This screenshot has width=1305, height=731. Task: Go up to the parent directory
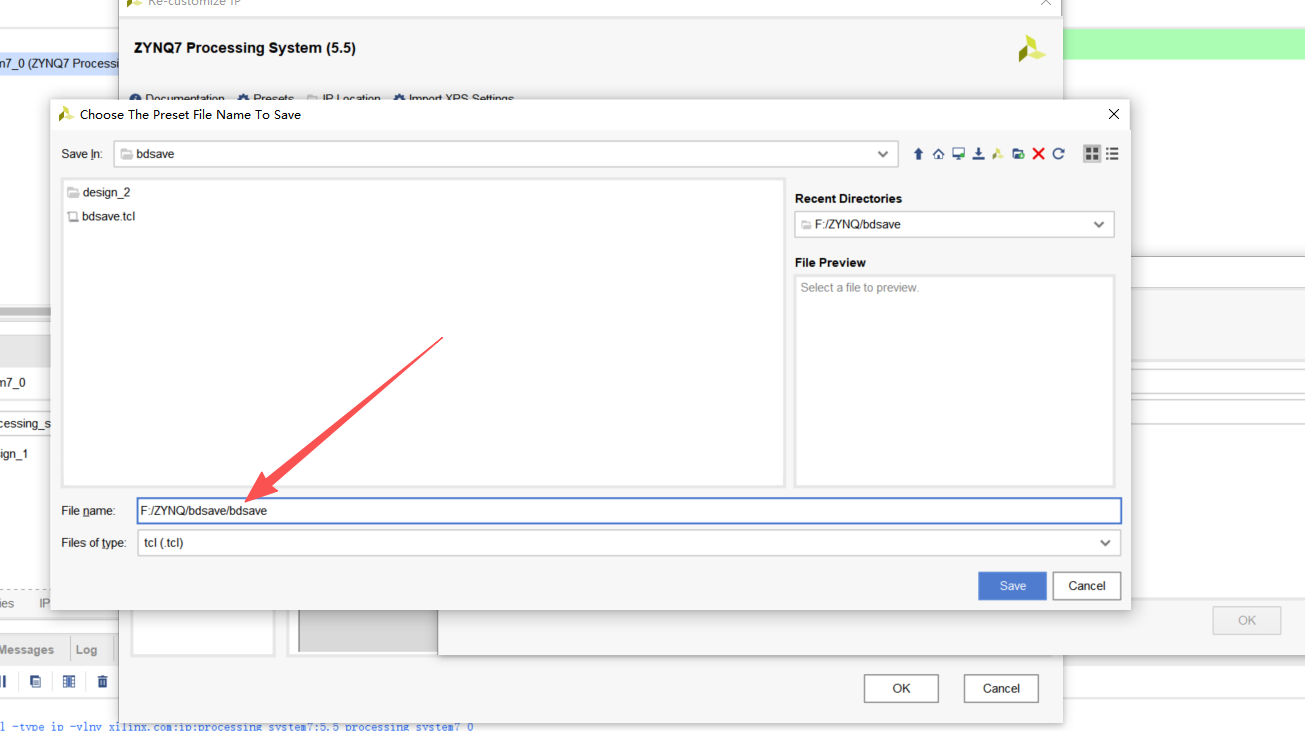pyautogui.click(x=918, y=154)
